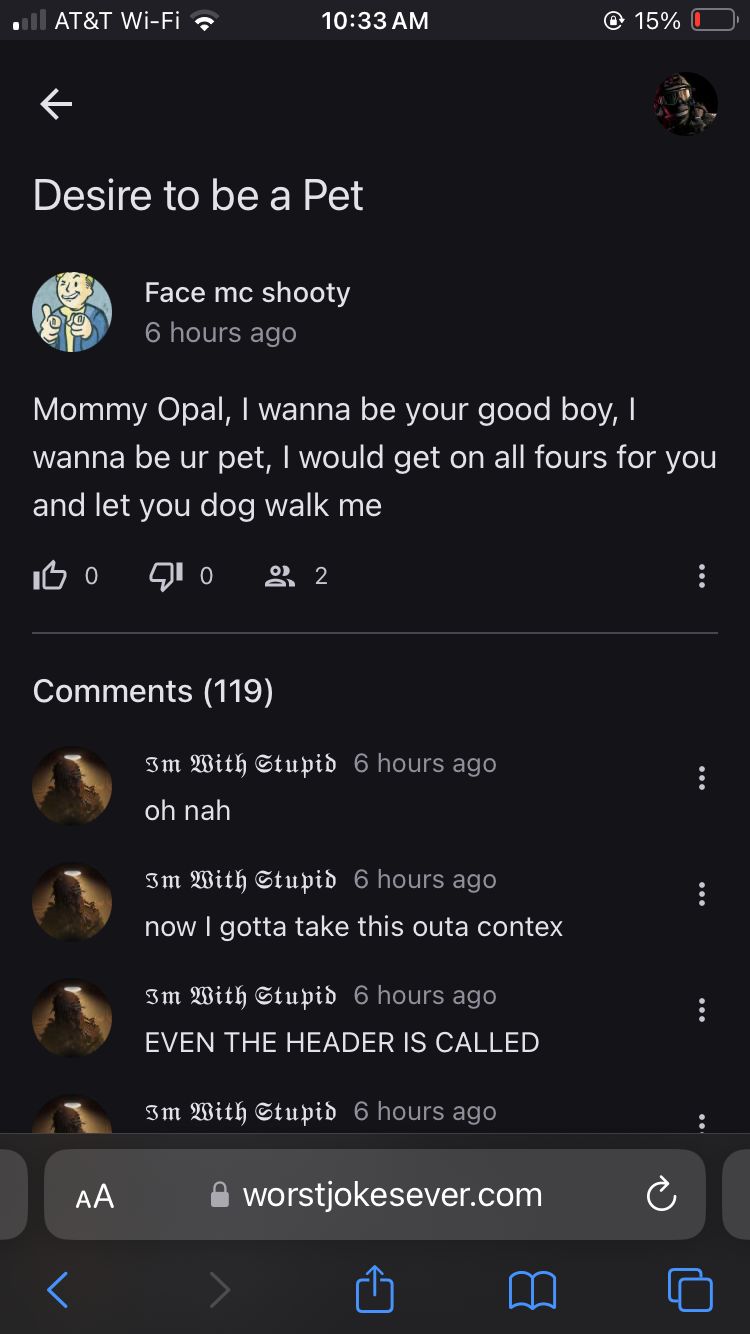
Task: Show open Safari tabs overview
Action: (x=690, y=1290)
